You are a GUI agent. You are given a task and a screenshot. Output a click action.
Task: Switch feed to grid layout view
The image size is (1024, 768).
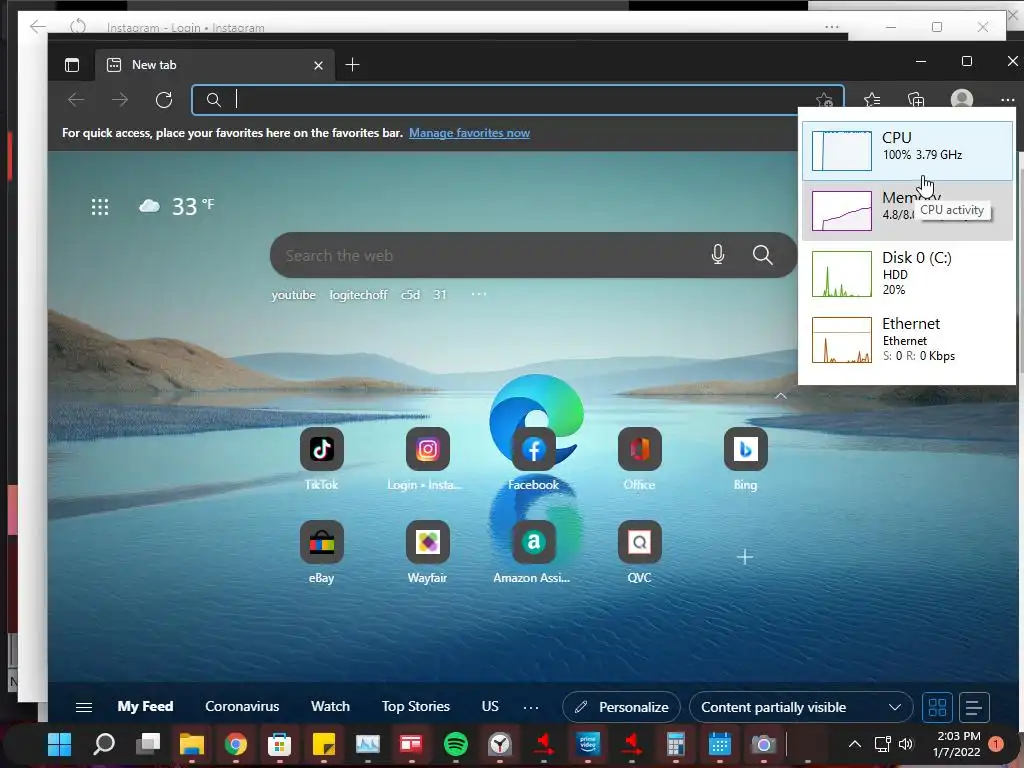pos(937,707)
